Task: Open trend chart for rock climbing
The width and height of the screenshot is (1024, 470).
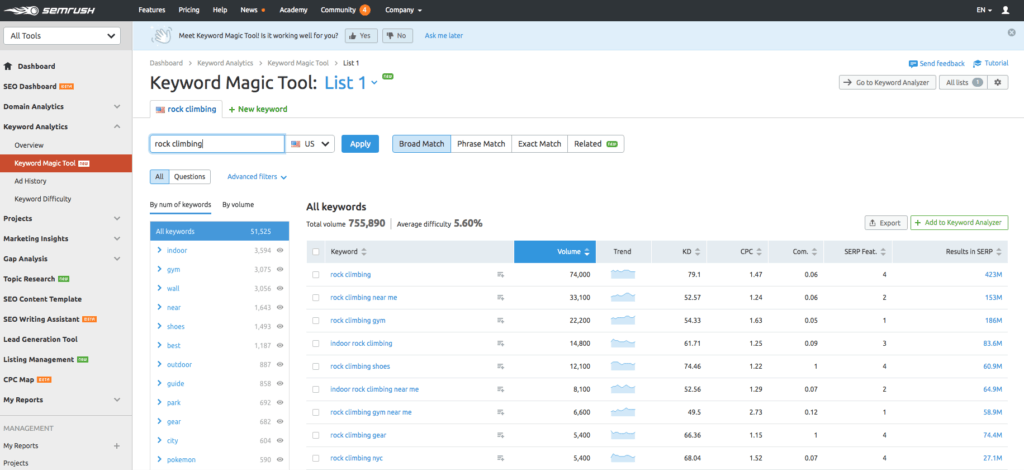Action: pyautogui.click(x=622, y=275)
